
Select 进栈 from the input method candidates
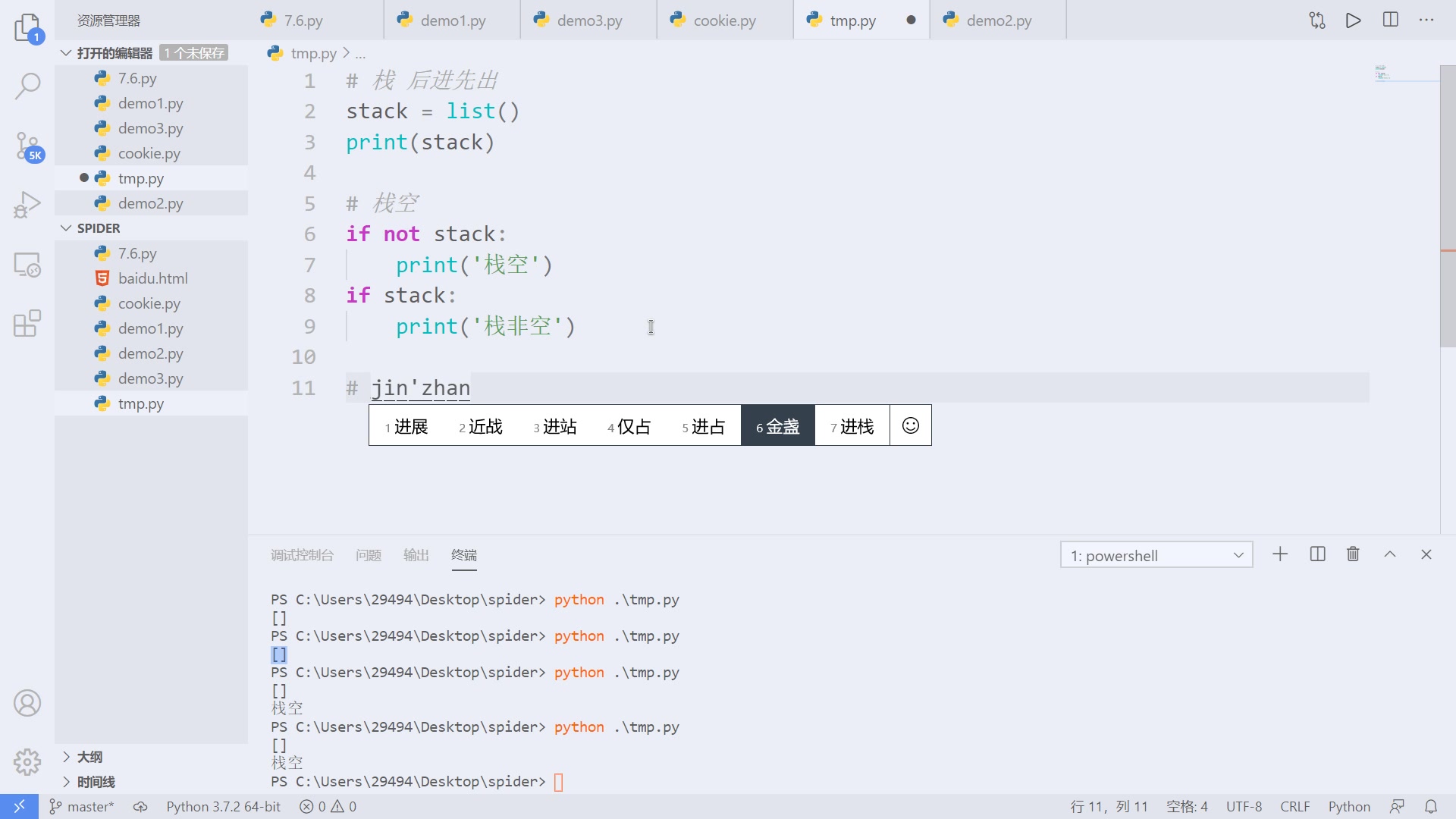852,425
